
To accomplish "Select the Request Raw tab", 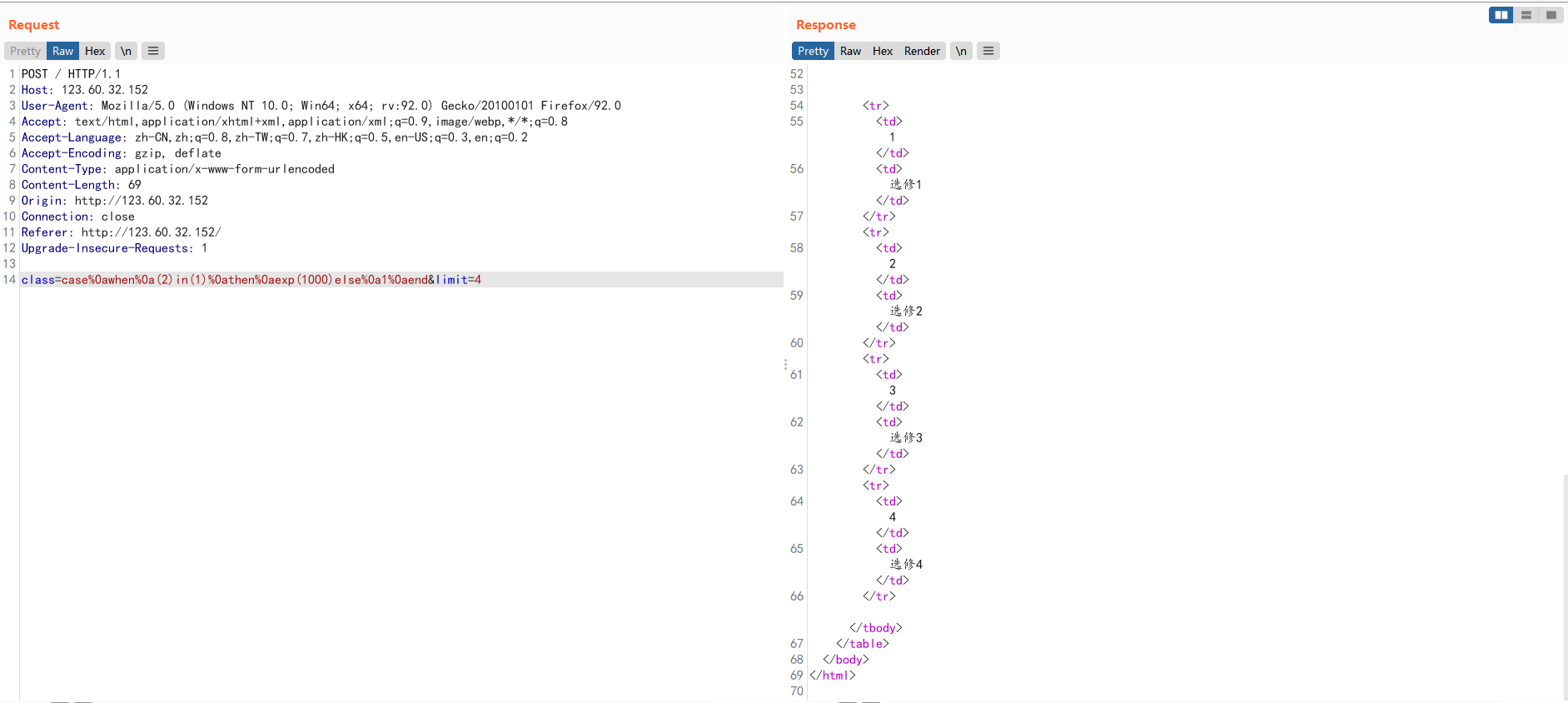I will coord(62,51).
